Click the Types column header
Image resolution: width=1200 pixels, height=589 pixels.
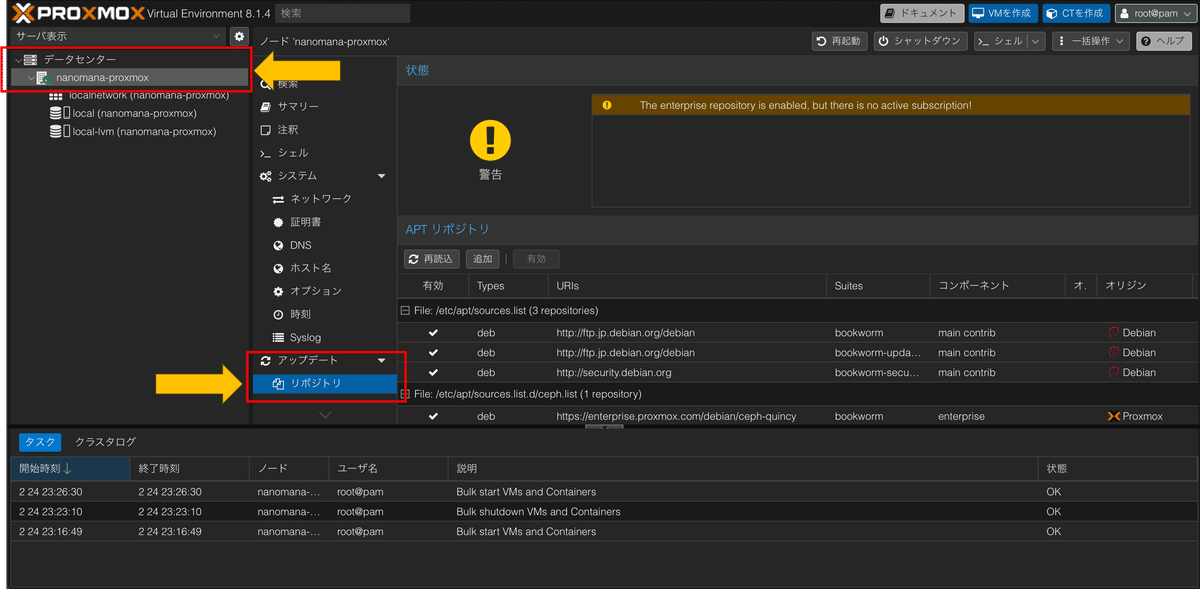coord(507,286)
